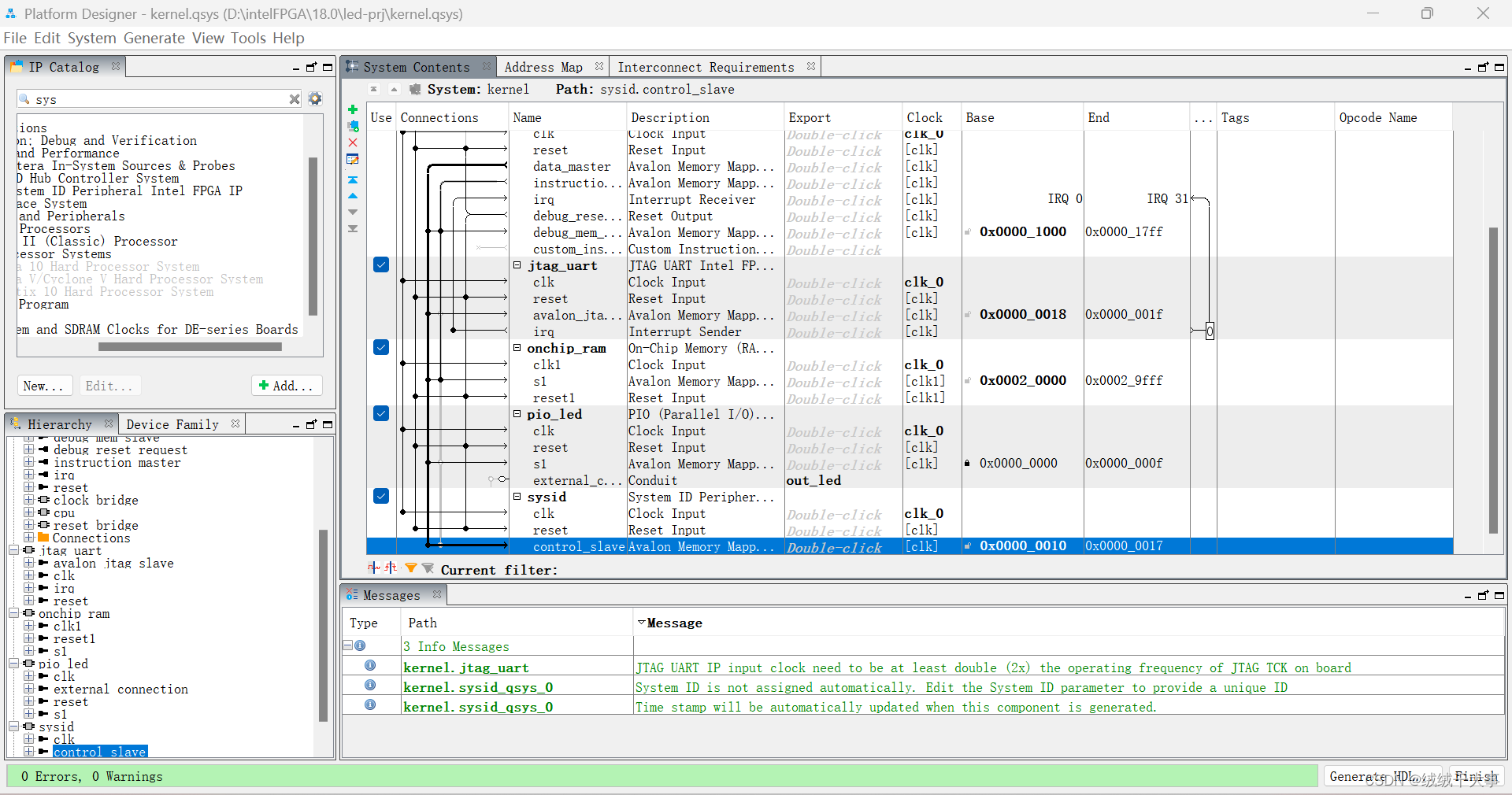Open the Tools menu

pos(248,38)
